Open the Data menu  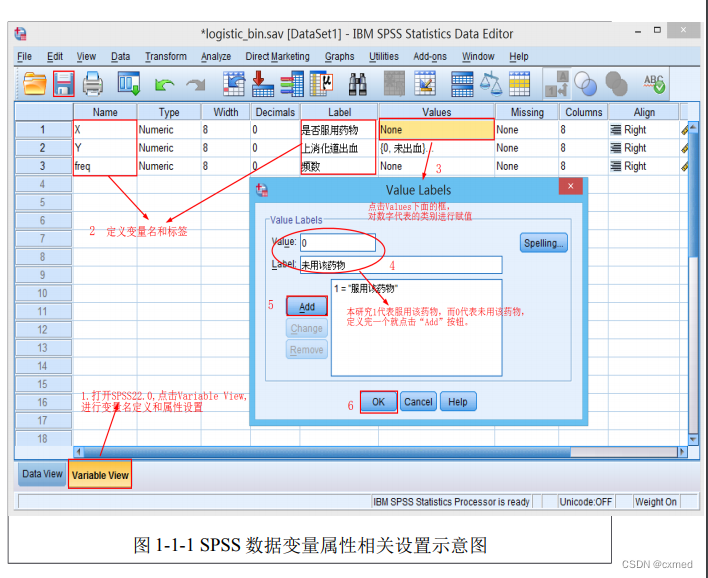pos(121,56)
